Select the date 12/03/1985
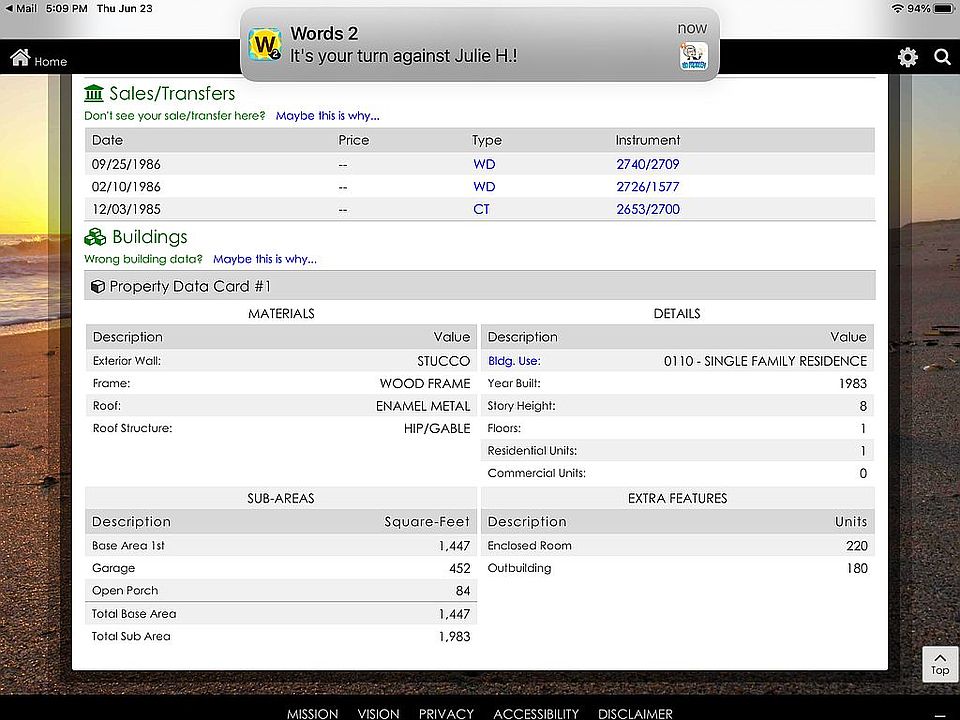The image size is (960, 720). (126, 209)
